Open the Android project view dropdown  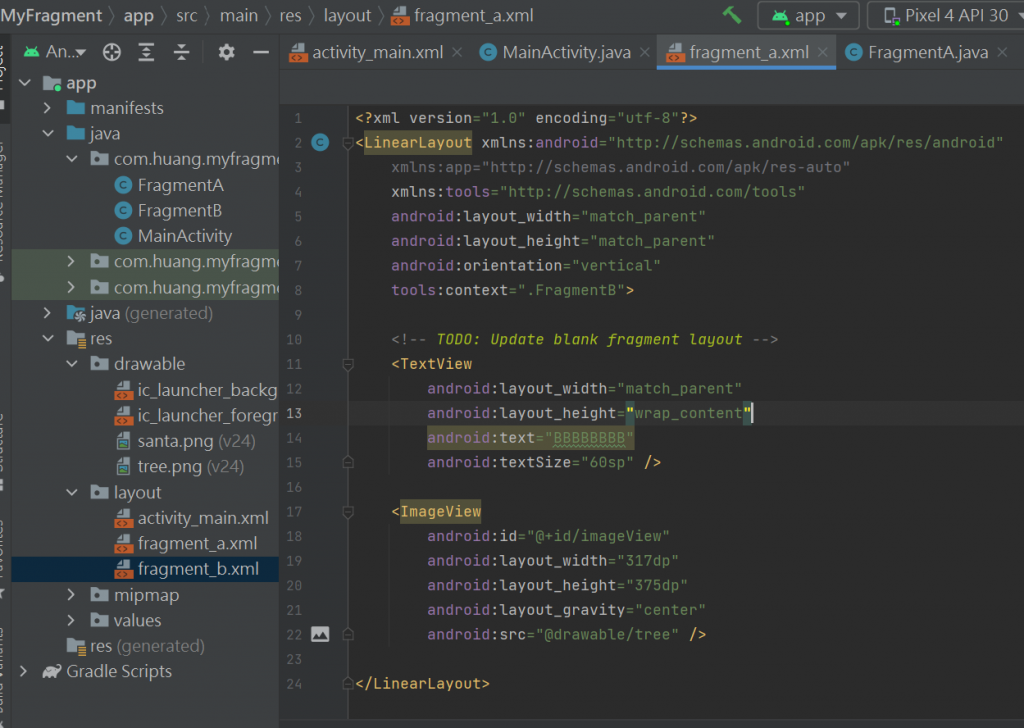(x=55, y=52)
